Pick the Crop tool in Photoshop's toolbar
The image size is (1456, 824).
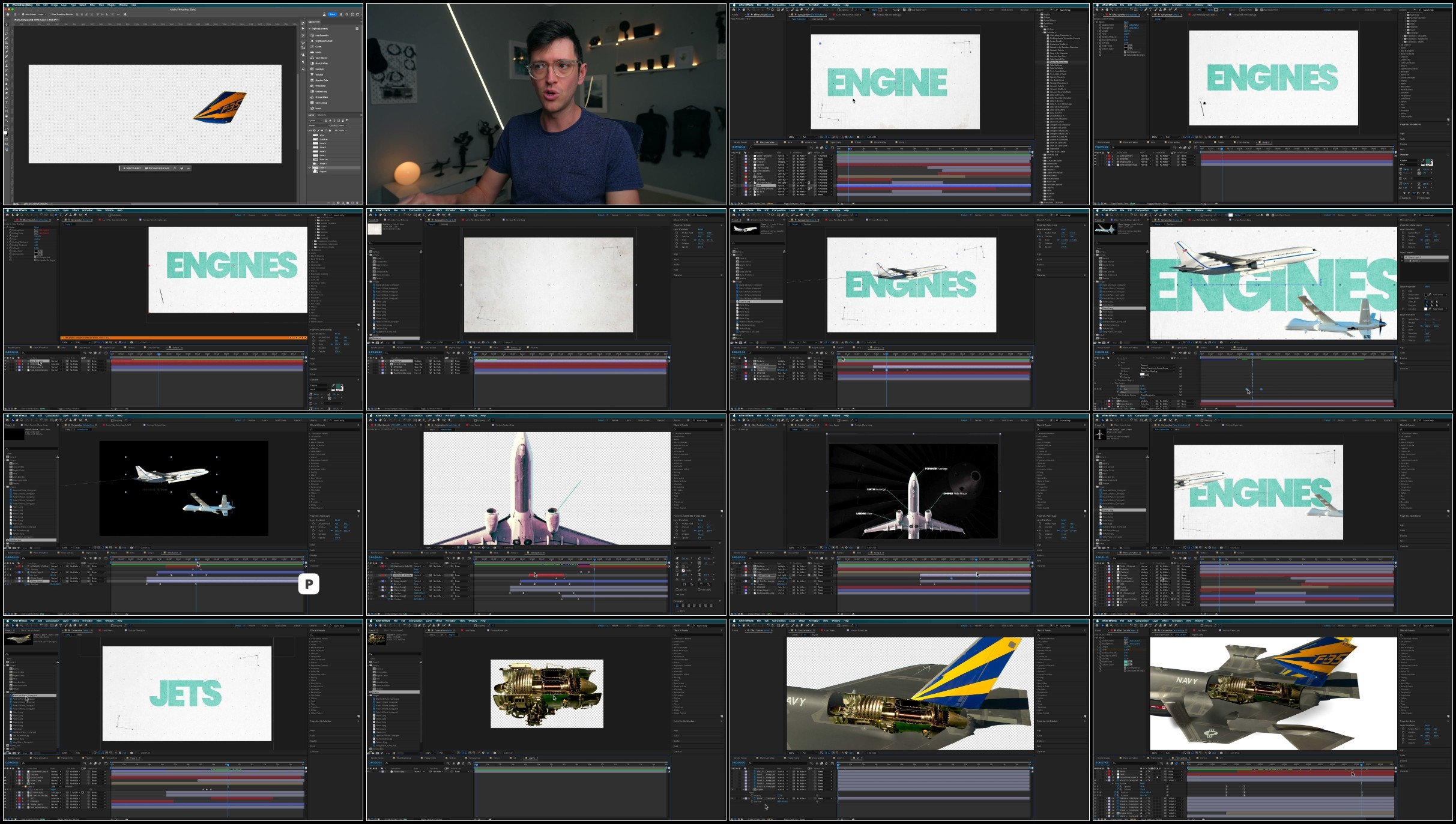pyautogui.click(x=6, y=43)
